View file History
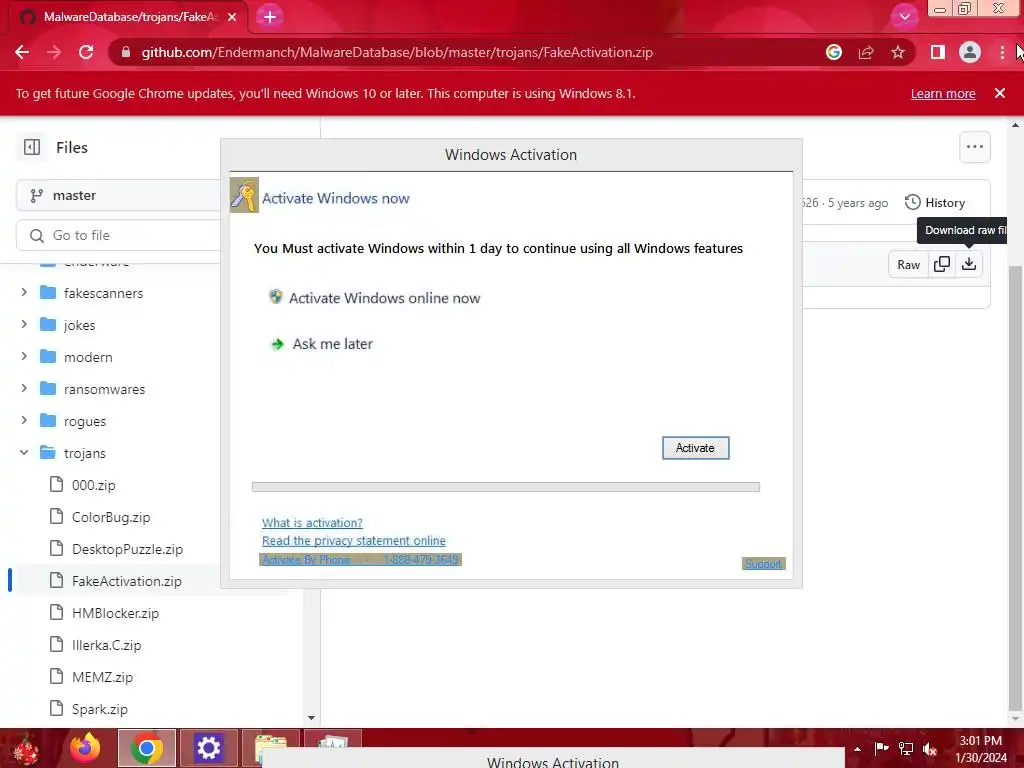 pyautogui.click(x=935, y=203)
